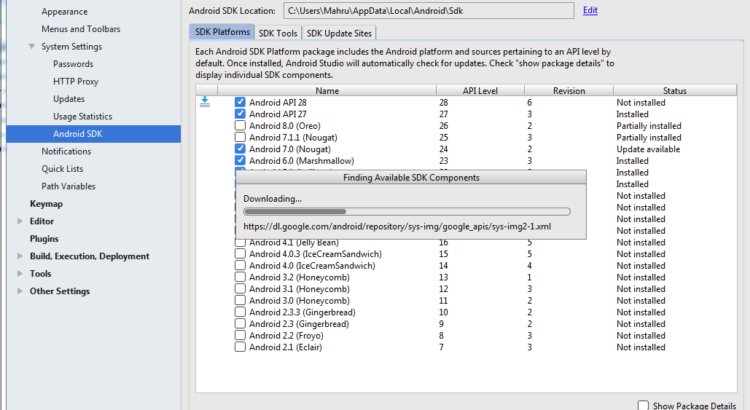Screen dimensions: 750x410
Task: Switch to the SDK Tools tab
Action: point(278,34)
